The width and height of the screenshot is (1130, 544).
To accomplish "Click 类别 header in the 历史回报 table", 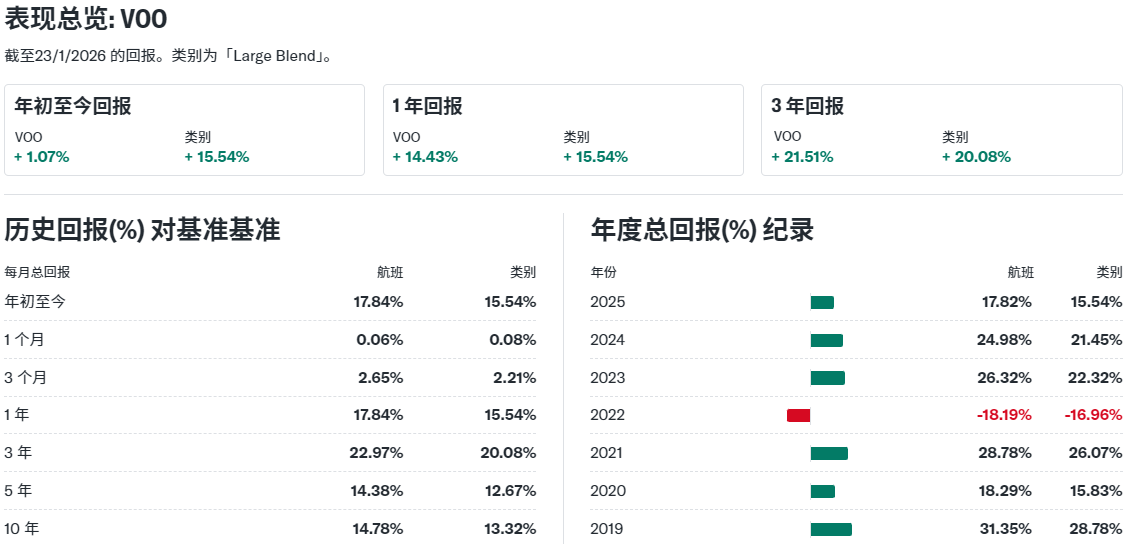I will 523,272.
